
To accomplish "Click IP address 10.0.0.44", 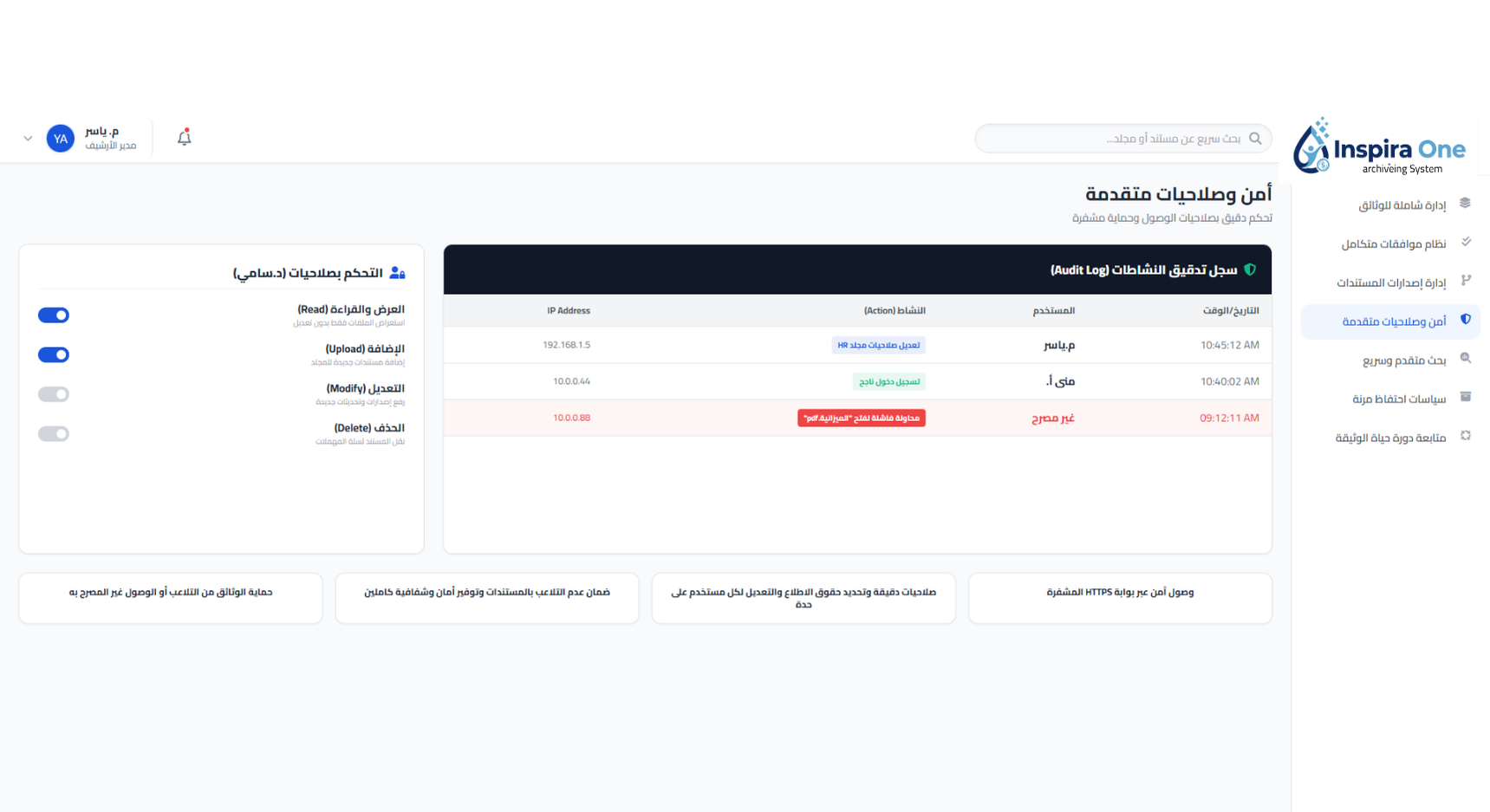I will pos(572,381).
